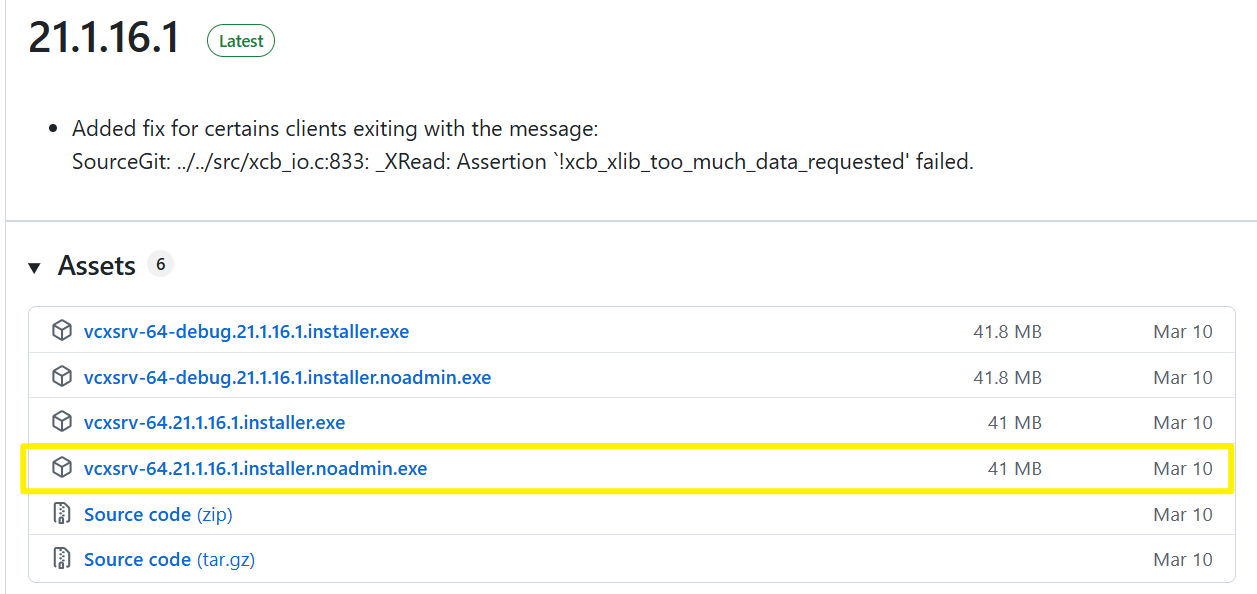1257x594 pixels.
Task: Click the assets count badge showing 6
Action: 160,264
